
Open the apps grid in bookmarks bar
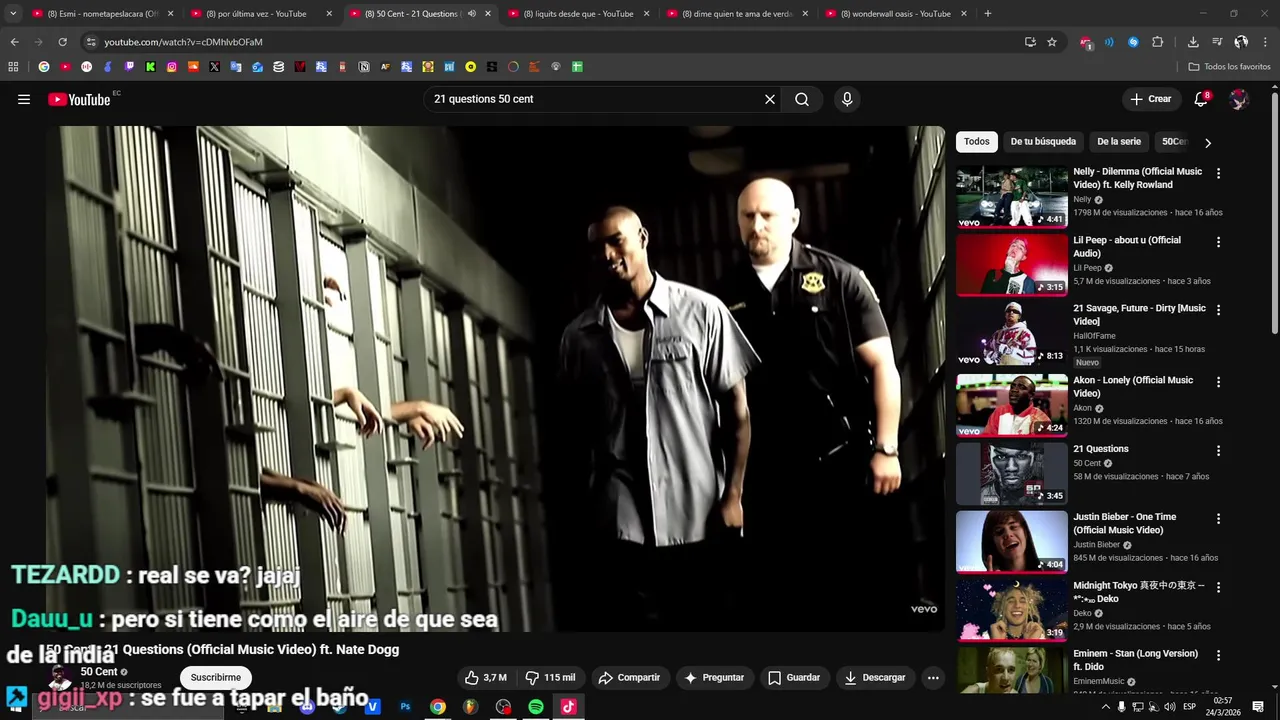(x=13, y=67)
